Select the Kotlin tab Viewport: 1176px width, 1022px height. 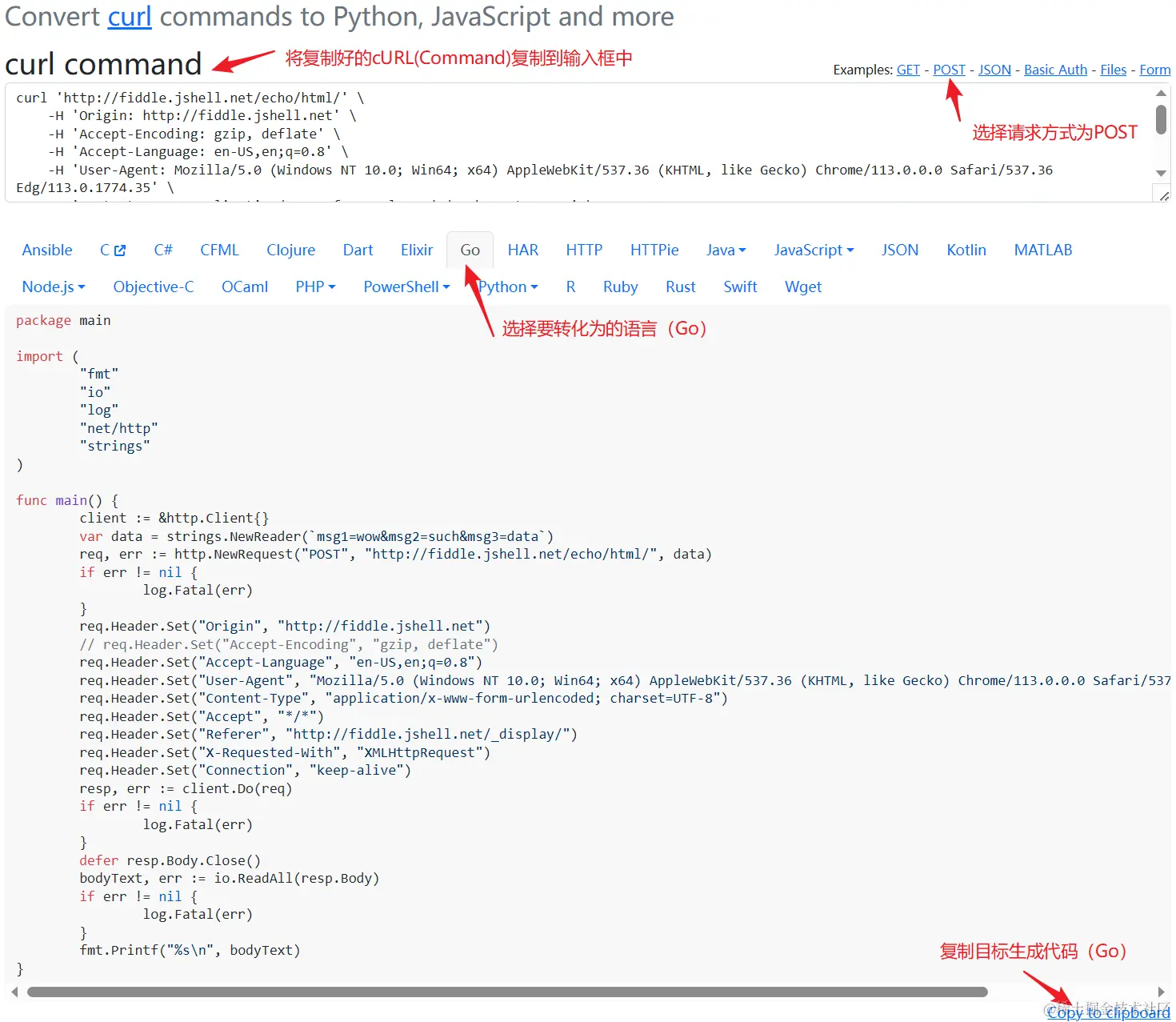coord(966,250)
